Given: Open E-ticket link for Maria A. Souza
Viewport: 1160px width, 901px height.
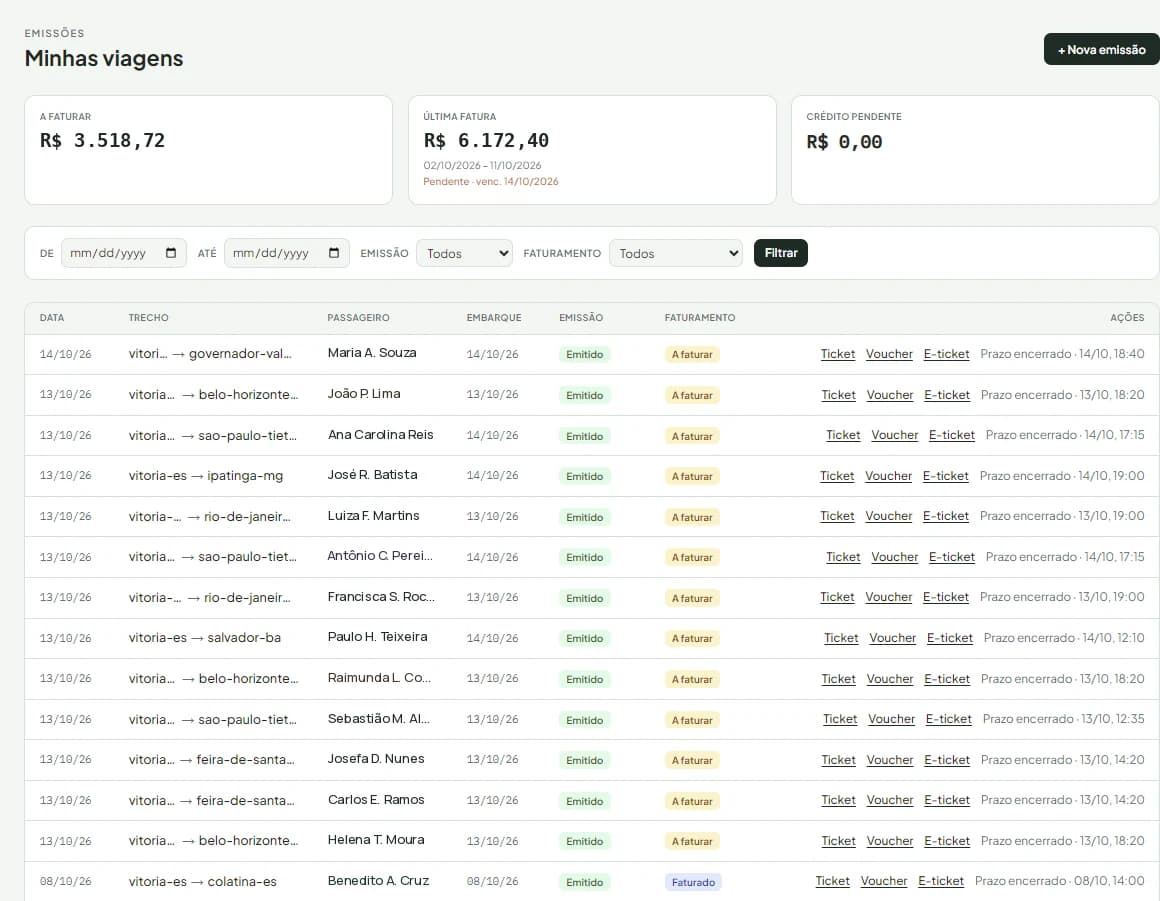Looking at the screenshot, I should (946, 354).
